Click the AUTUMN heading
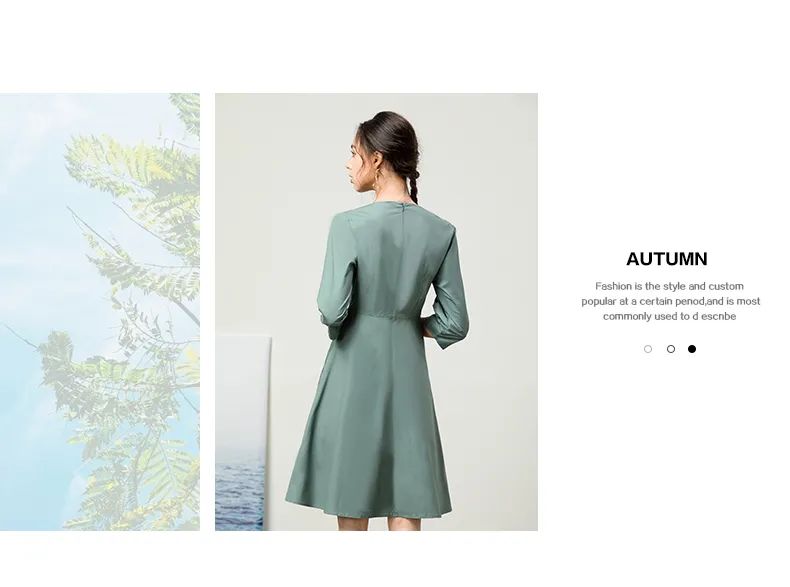Viewport: 790px width, 587px height. pyautogui.click(x=667, y=259)
